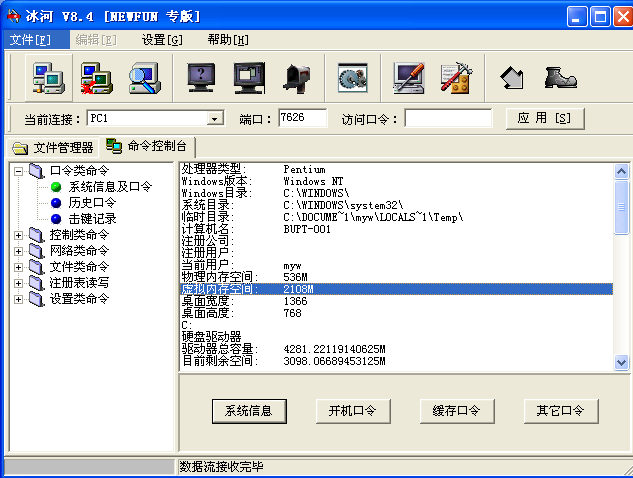Image resolution: width=633 pixels, height=478 pixels.
Task: Select the 目前剩余空间 row
Action: click(396, 361)
